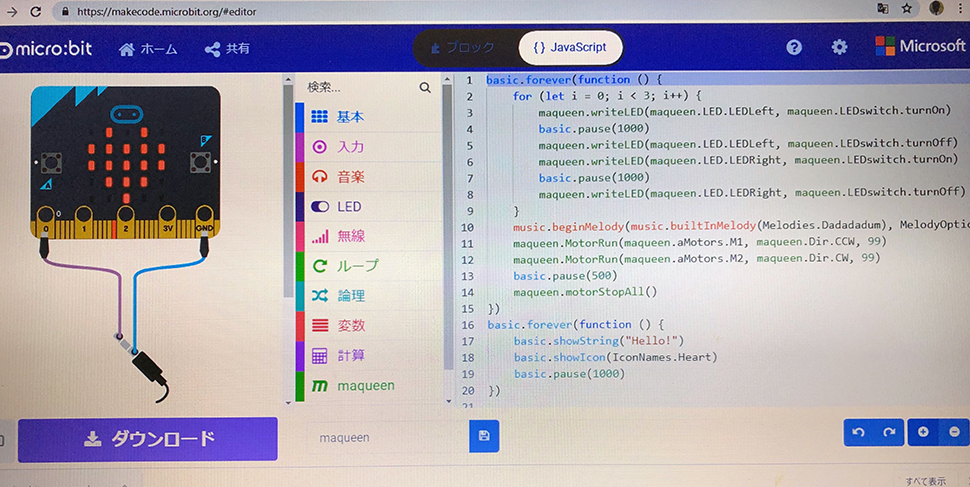Screen dimensions: 970x487
Task: Open the settings gear menu
Action: [x=839, y=47]
